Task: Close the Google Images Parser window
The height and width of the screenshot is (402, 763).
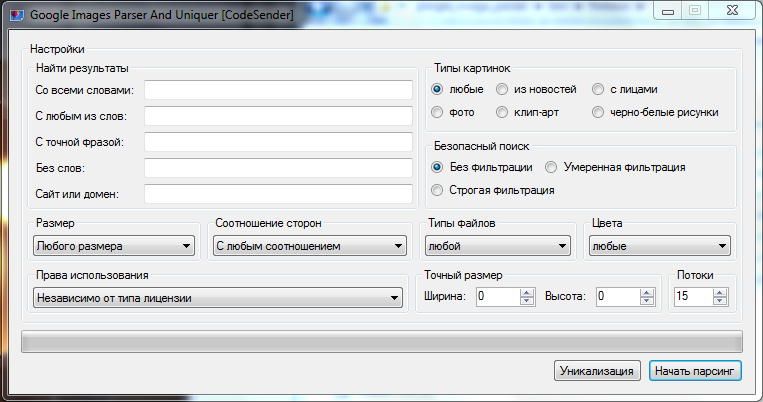Action: [732, 11]
